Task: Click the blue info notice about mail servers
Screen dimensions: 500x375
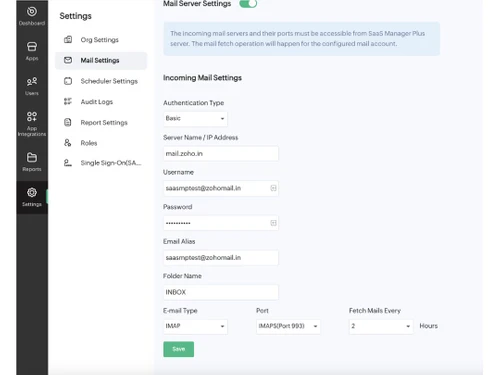Action: [x=302, y=39]
